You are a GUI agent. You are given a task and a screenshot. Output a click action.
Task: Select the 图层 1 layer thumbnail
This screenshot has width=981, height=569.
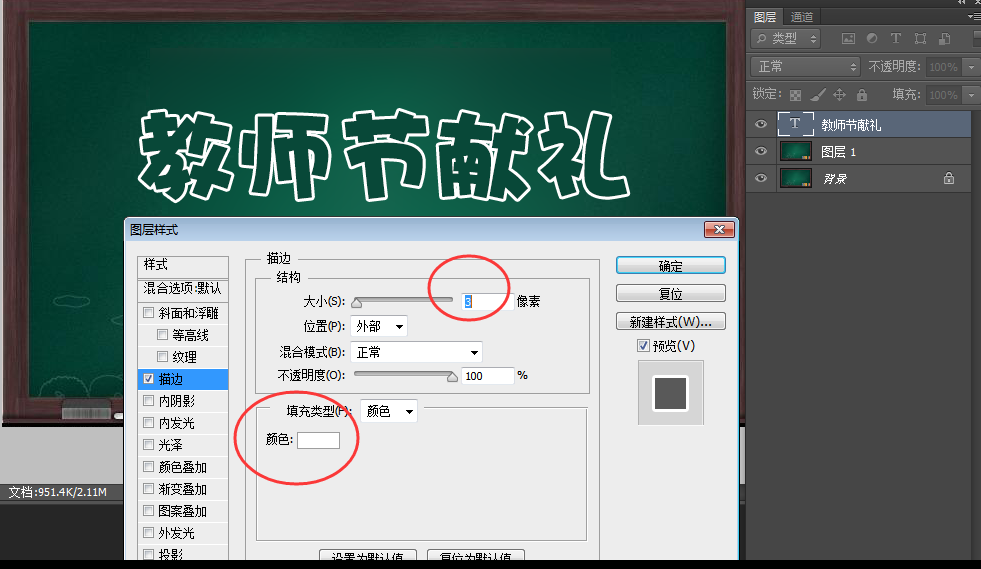coord(796,151)
